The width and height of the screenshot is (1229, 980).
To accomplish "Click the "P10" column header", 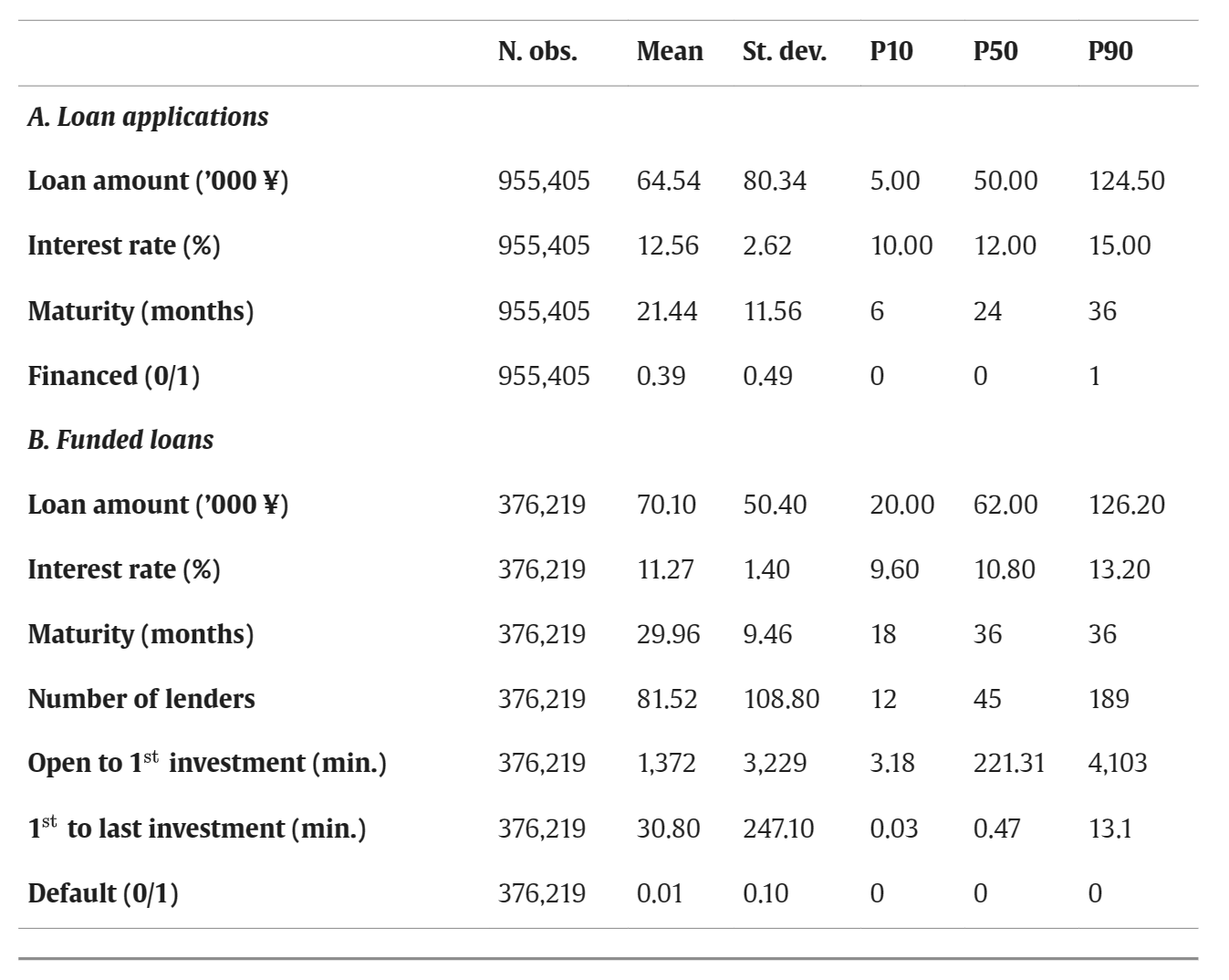I will [891, 51].
